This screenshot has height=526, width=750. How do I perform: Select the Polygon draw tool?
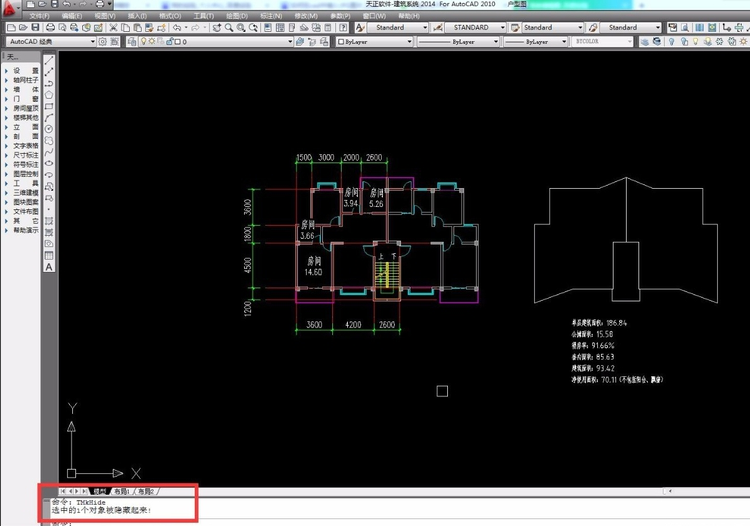coord(49,95)
